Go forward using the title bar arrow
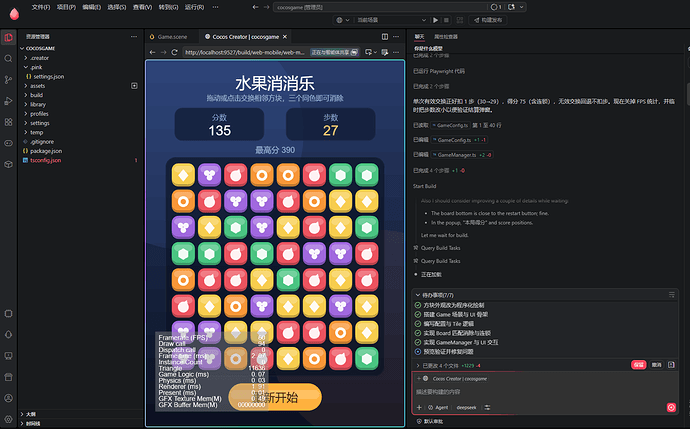The height and width of the screenshot is (429, 690). (x=266, y=7)
